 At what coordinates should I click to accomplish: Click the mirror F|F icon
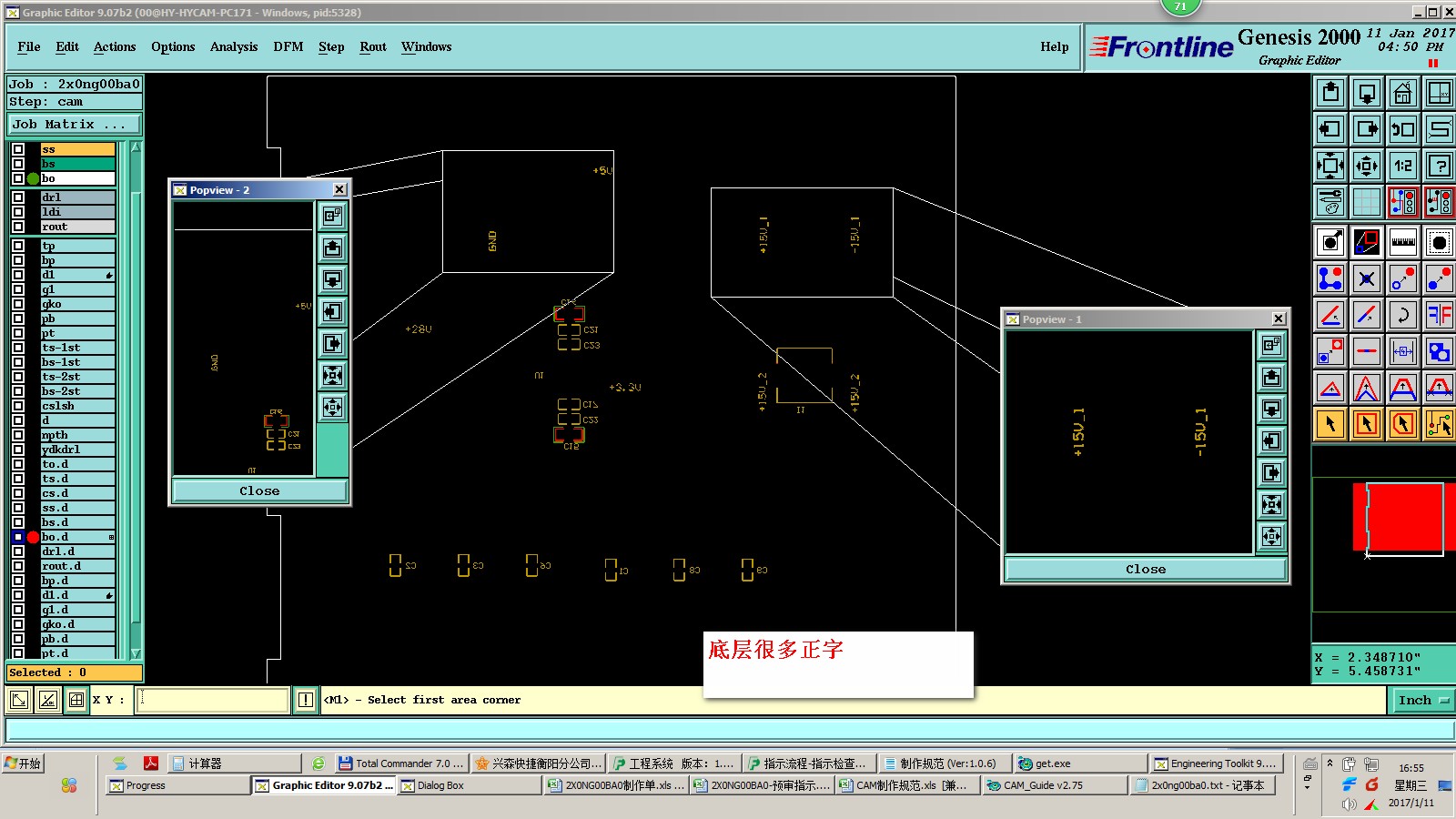1440,315
